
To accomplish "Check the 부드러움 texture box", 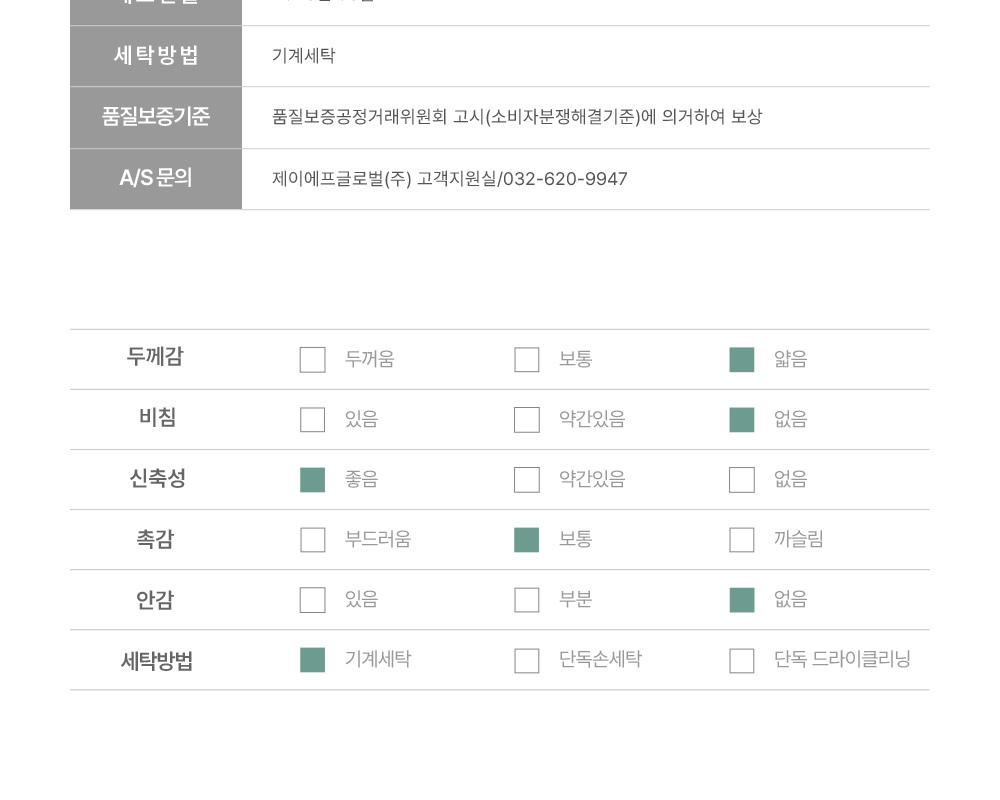I will click(x=312, y=540).
